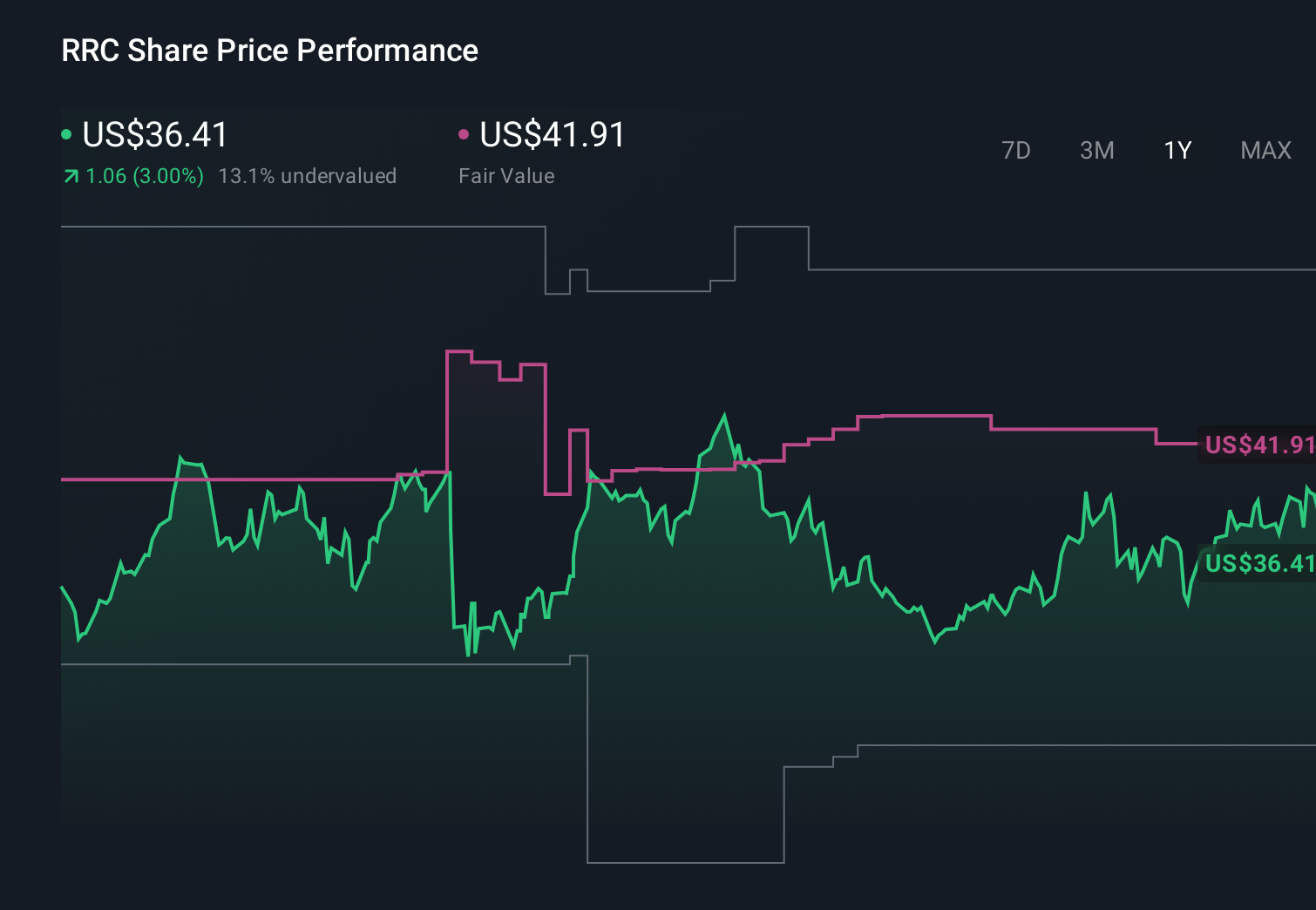Click the pink Fair Value legend dot
Image resolution: width=1316 pixels, height=910 pixels.
pos(465,132)
